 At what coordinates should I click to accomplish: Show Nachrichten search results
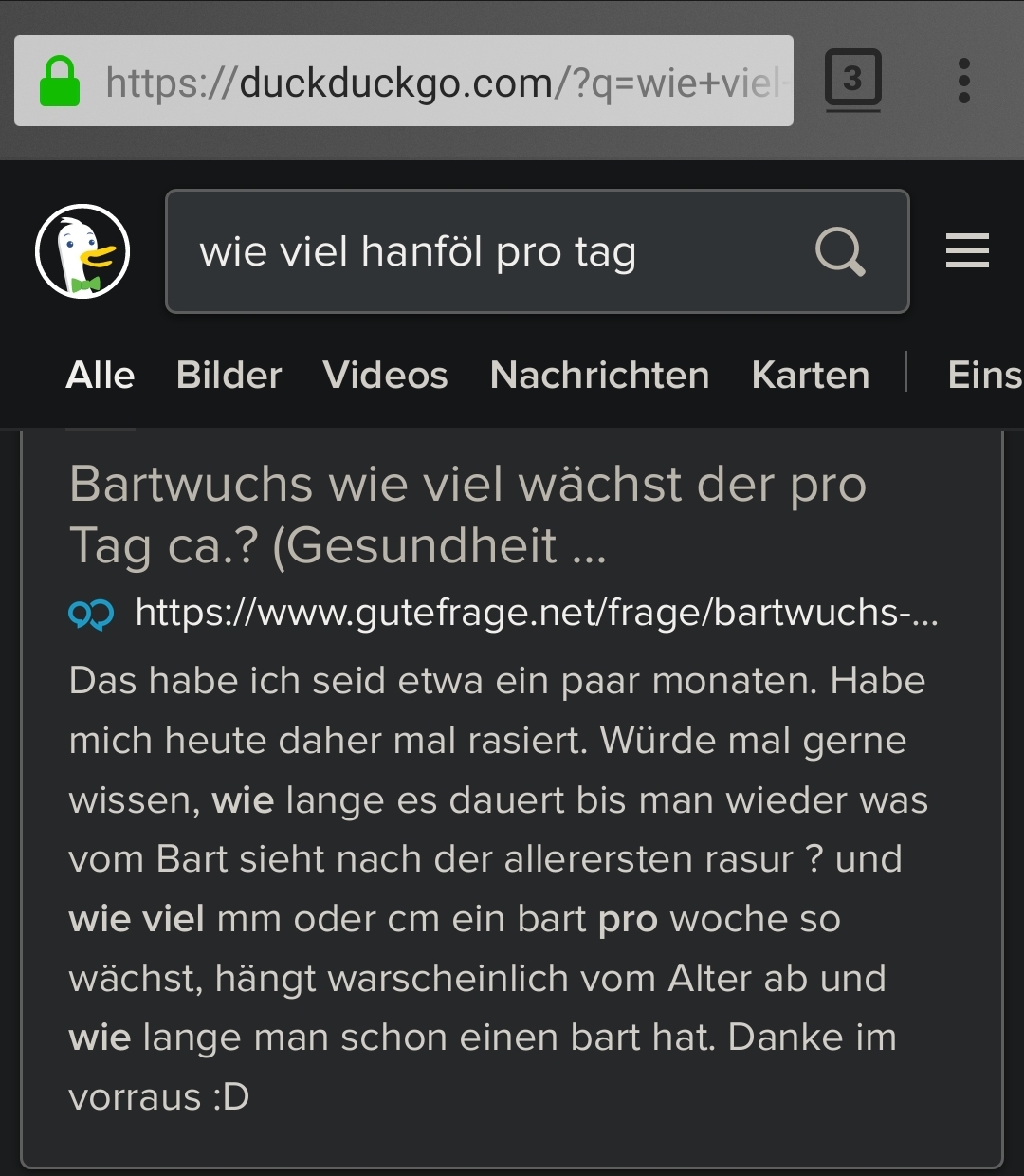point(599,376)
